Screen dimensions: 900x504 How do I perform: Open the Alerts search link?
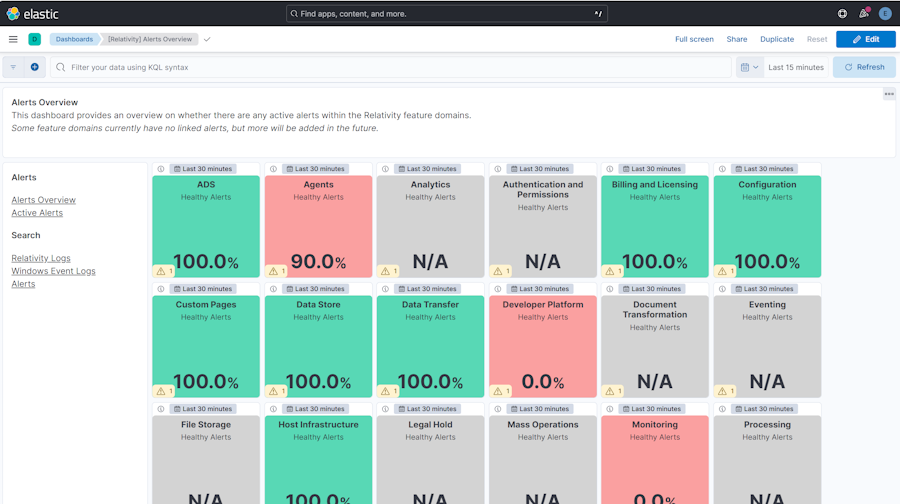(23, 284)
